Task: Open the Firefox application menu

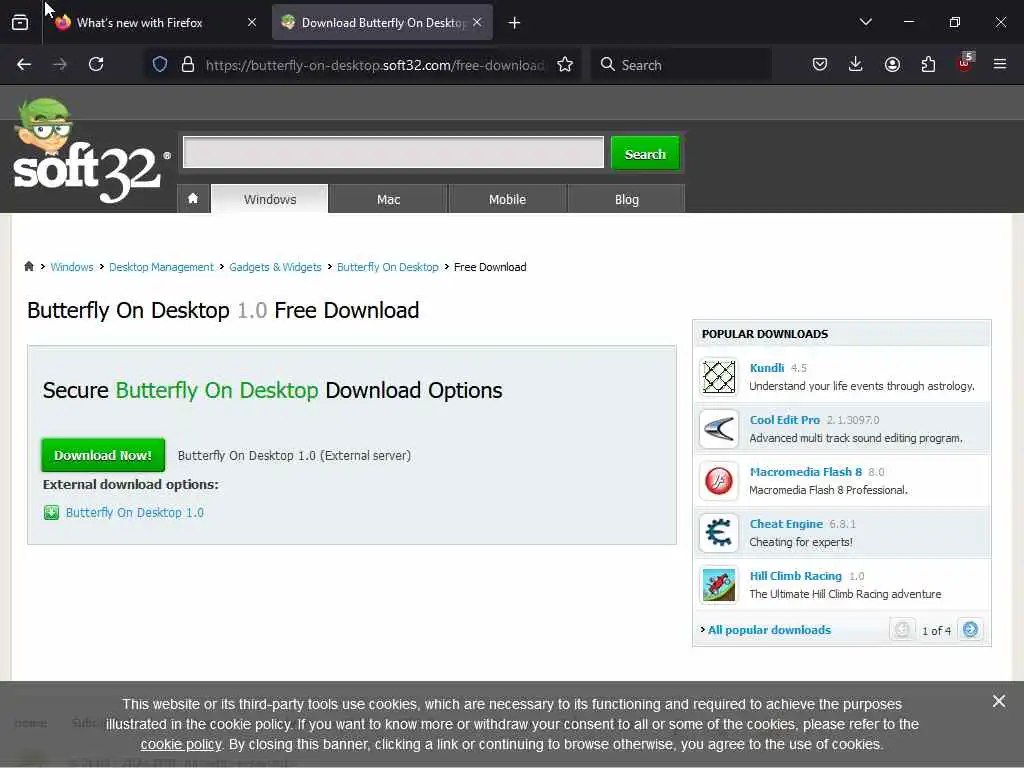Action: (x=1000, y=65)
